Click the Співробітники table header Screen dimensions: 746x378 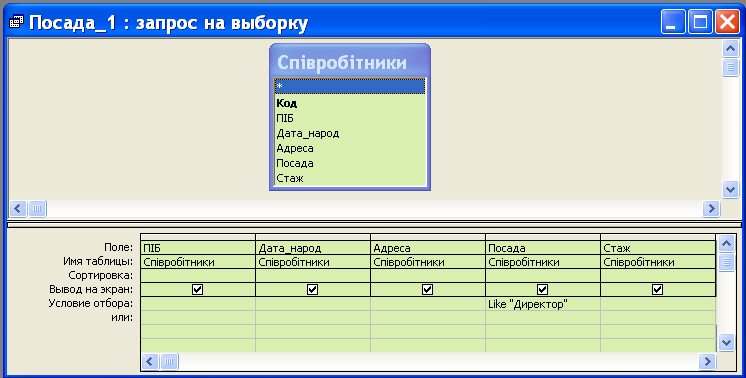[x=350, y=62]
